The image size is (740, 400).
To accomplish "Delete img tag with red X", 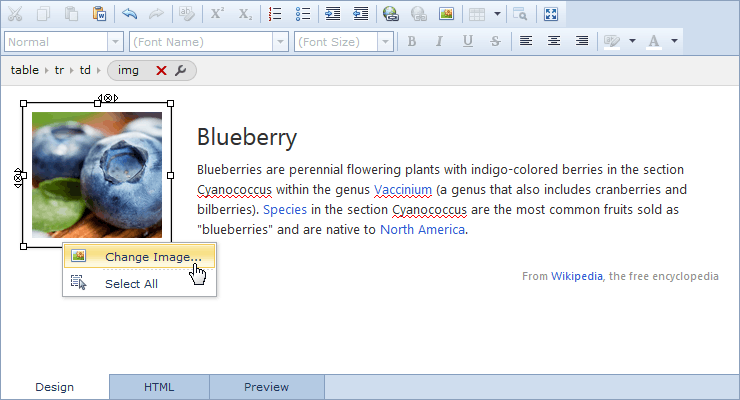I will 161,70.
